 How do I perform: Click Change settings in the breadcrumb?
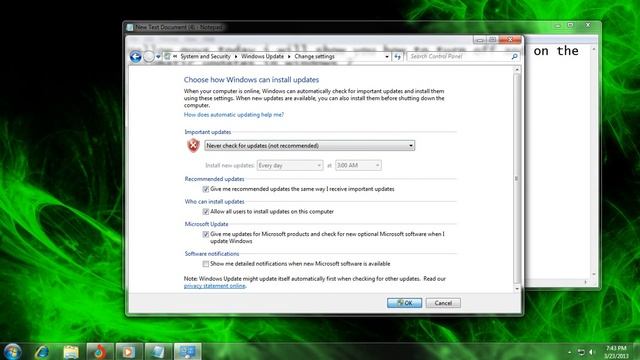(x=314, y=56)
